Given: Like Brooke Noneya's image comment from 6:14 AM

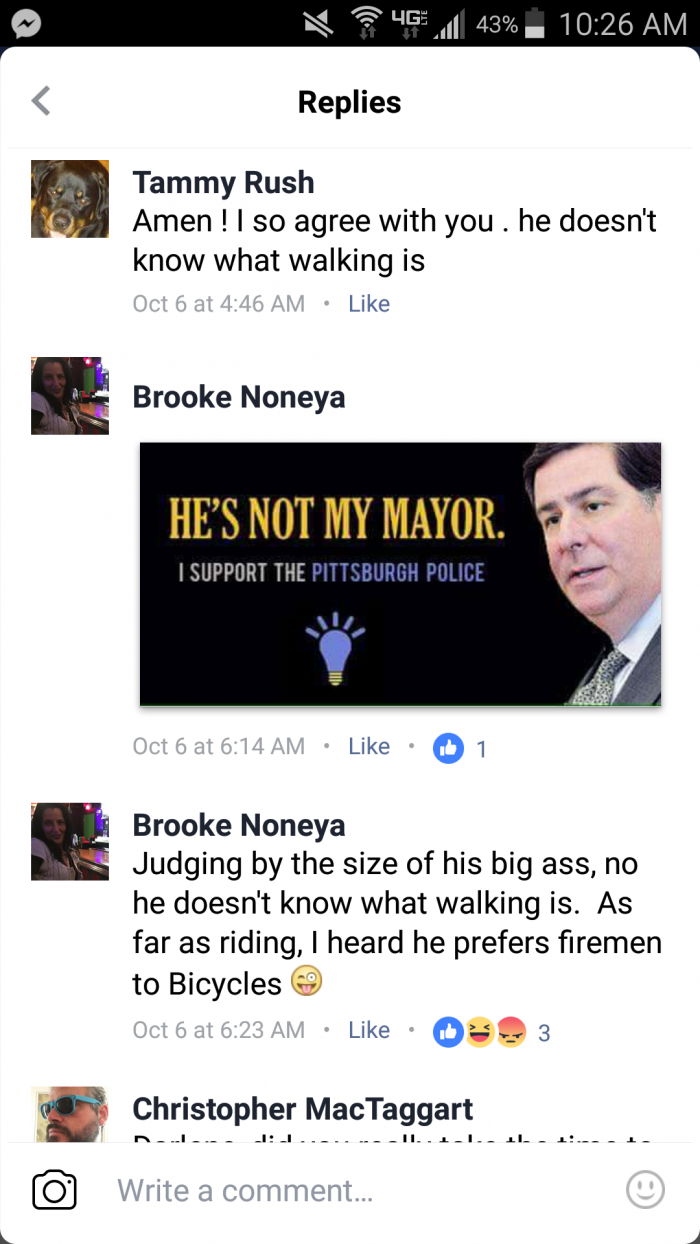Looking at the screenshot, I should pos(369,746).
